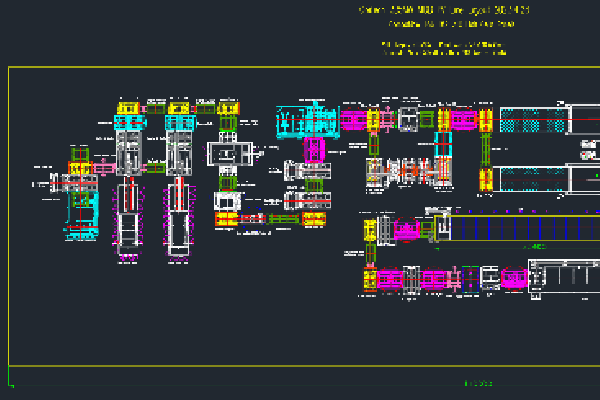Click the green text near the bottom border
This screenshot has height=400, width=600.
pyautogui.click(x=479, y=383)
